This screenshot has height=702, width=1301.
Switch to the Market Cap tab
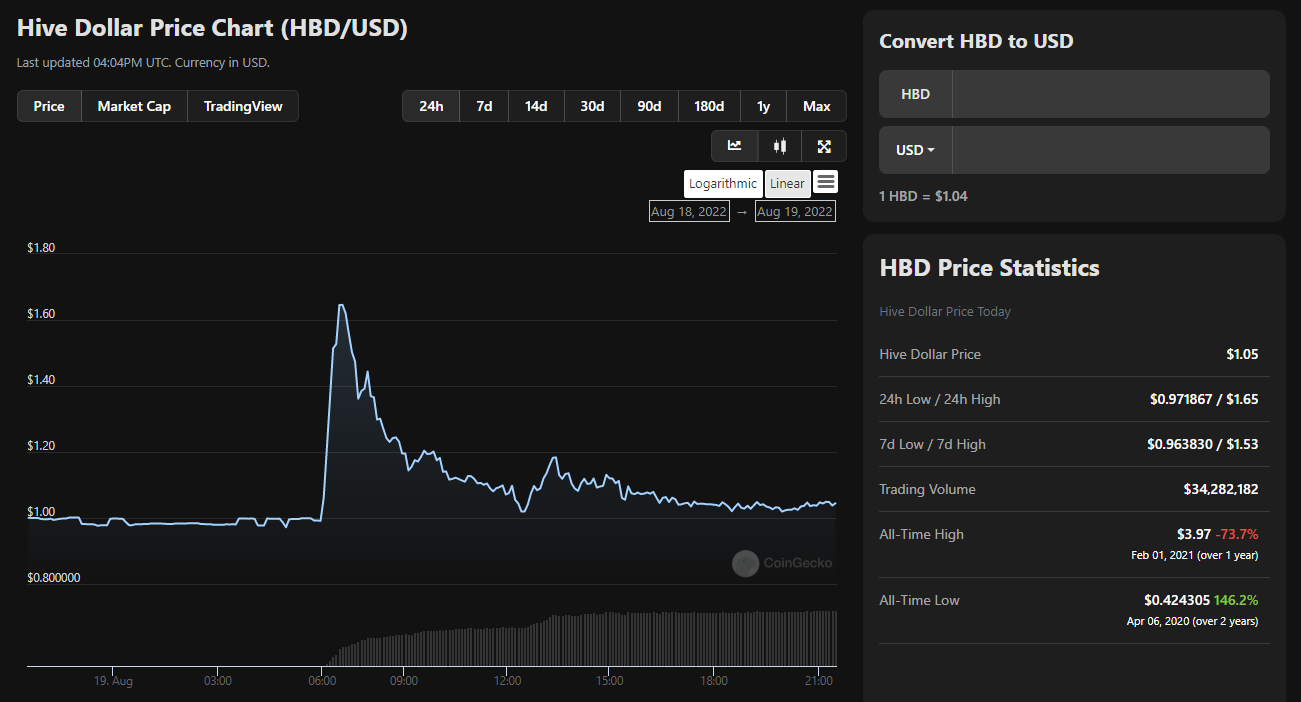pyautogui.click(x=134, y=106)
